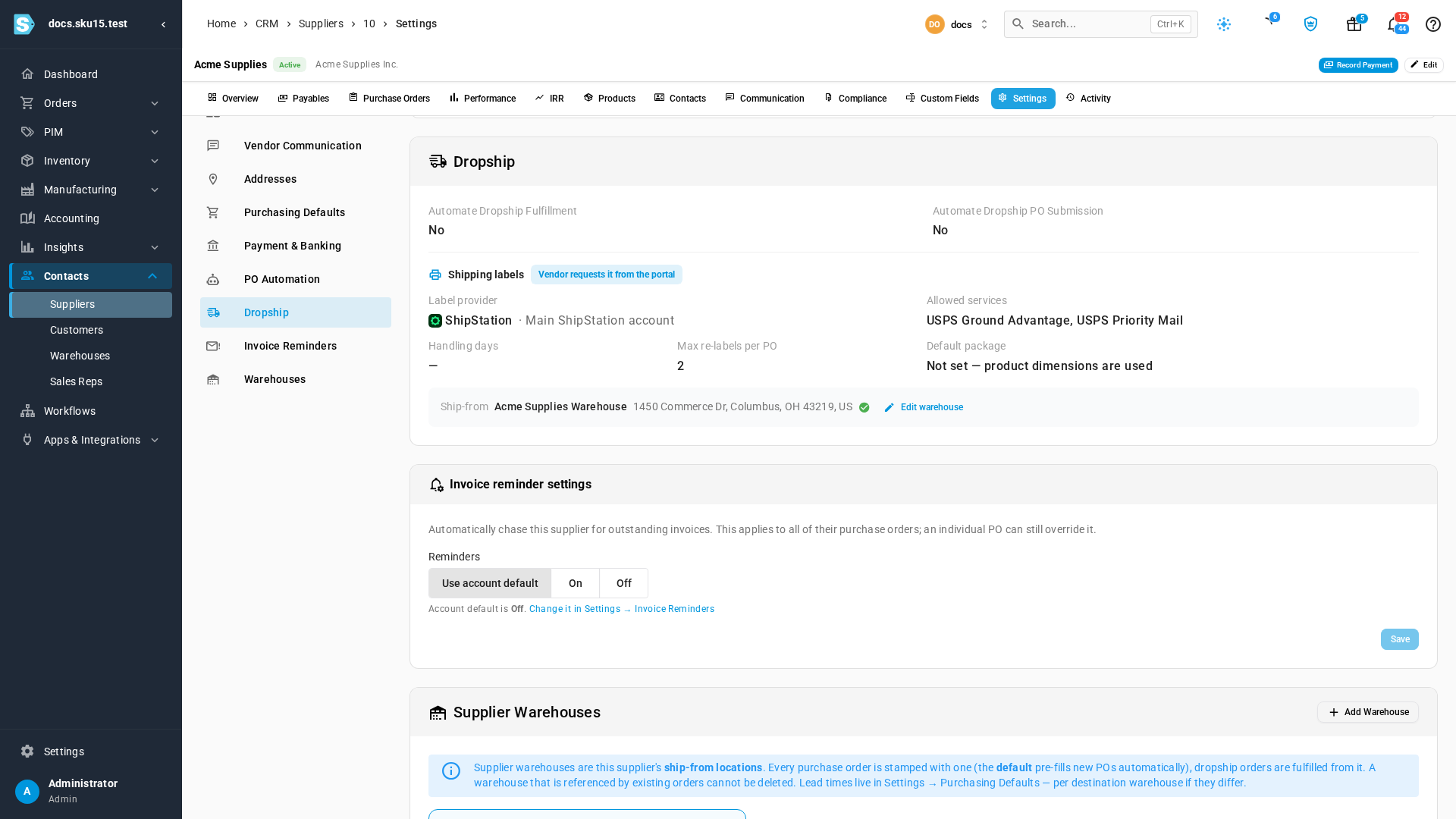Expand the PIM menu
1456x819 pixels.
[x=91, y=132]
